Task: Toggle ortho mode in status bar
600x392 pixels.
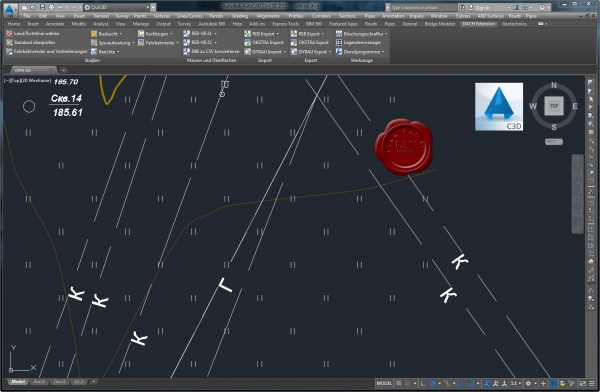Action: (423, 383)
